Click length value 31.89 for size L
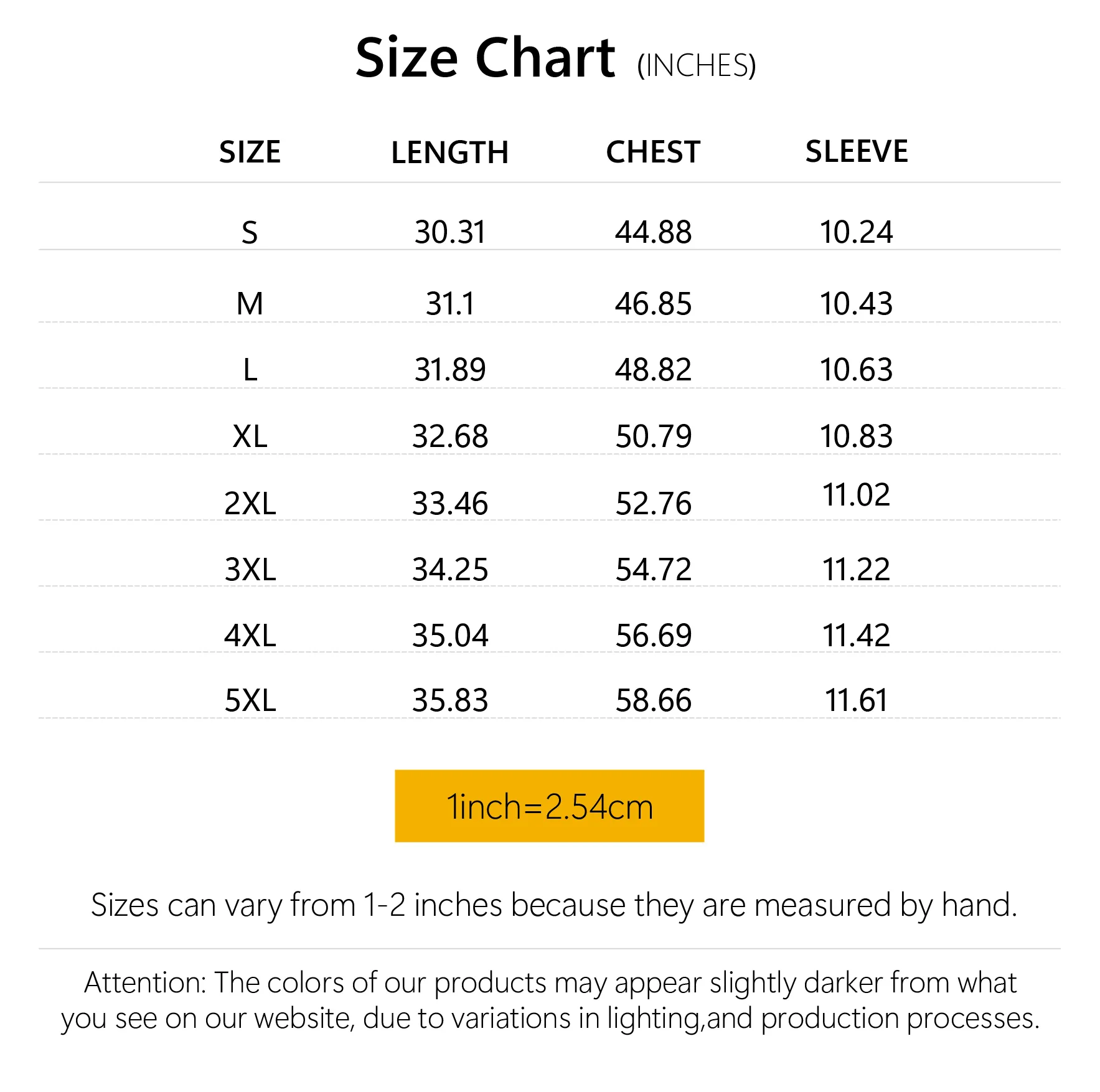The height and width of the screenshot is (1092, 1100). tap(449, 370)
